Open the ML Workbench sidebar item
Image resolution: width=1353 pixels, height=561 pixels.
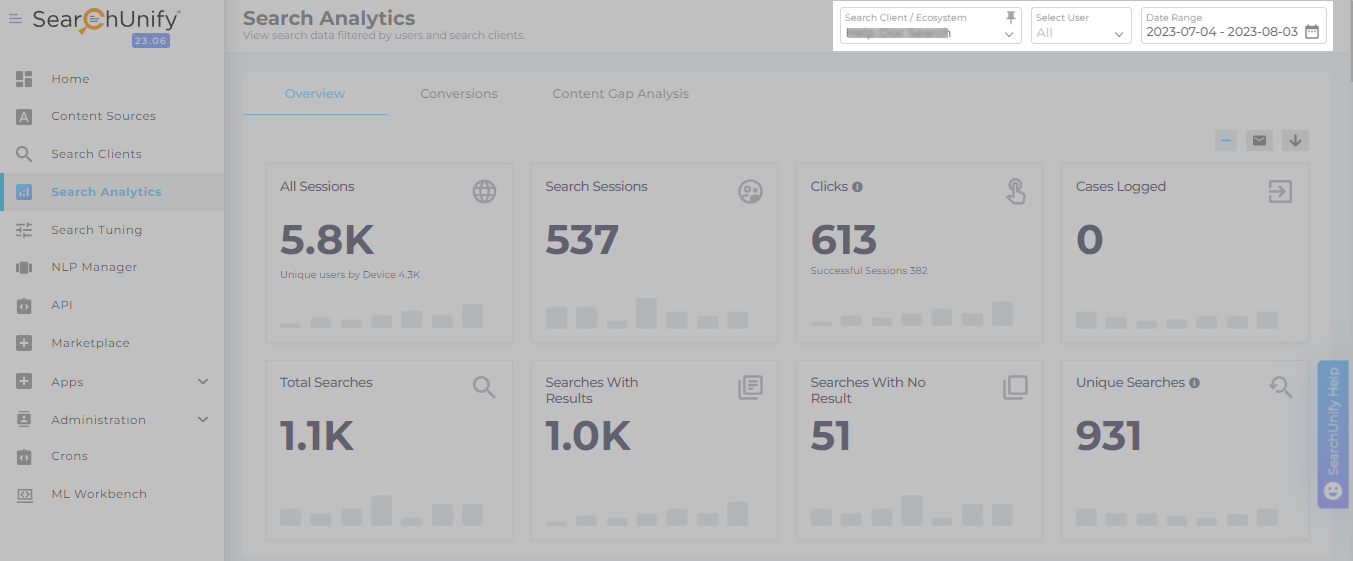pyautogui.click(x=98, y=494)
